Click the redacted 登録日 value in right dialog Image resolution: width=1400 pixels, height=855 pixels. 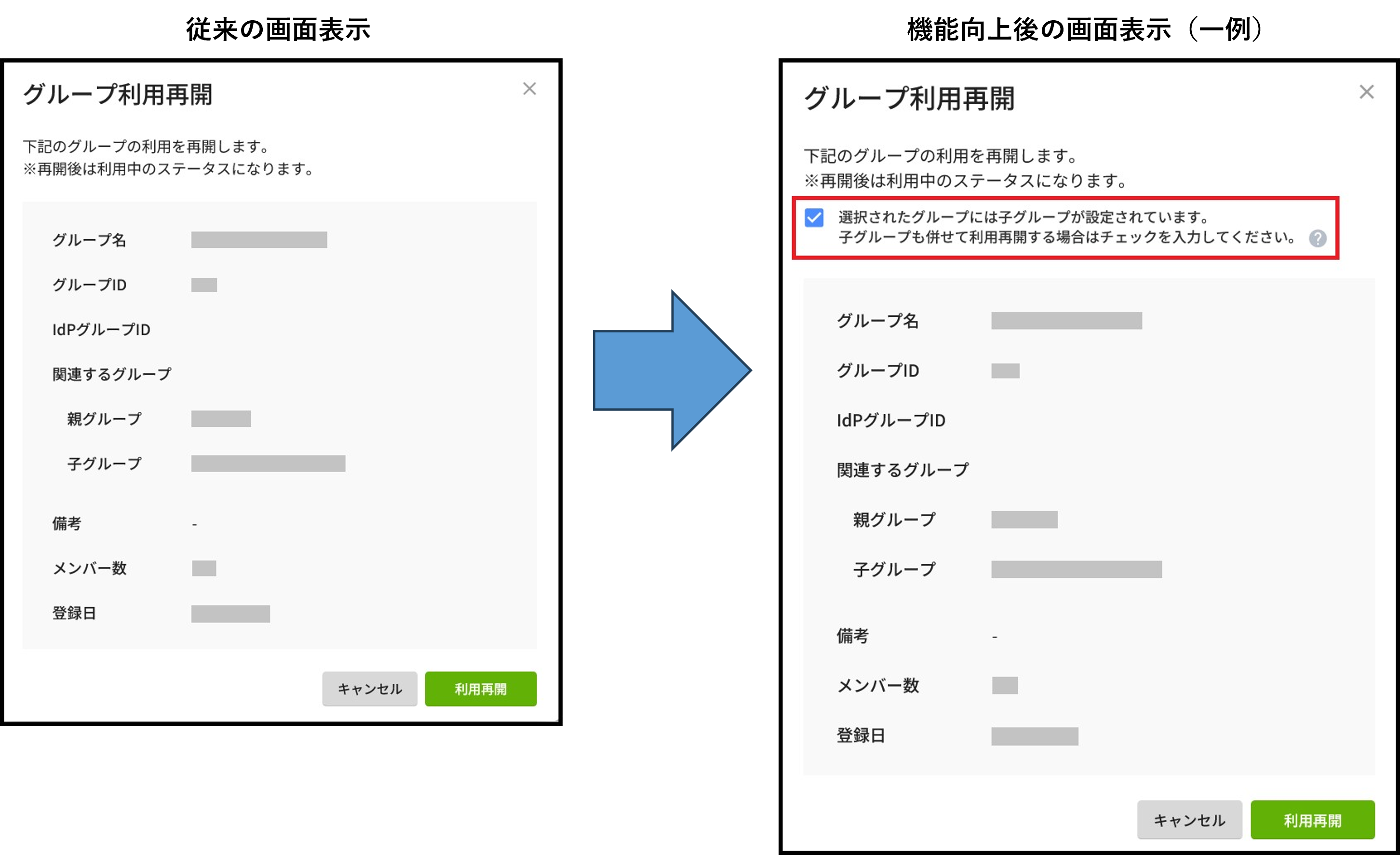click(x=1034, y=736)
